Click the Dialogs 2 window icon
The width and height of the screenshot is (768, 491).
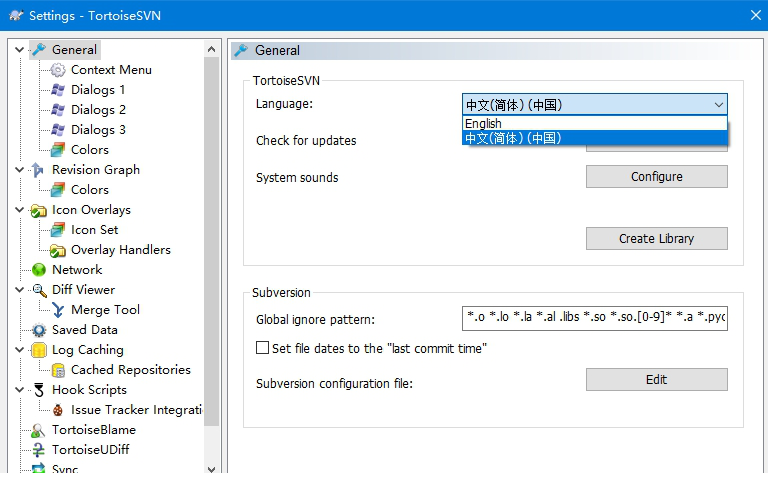click(58, 110)
